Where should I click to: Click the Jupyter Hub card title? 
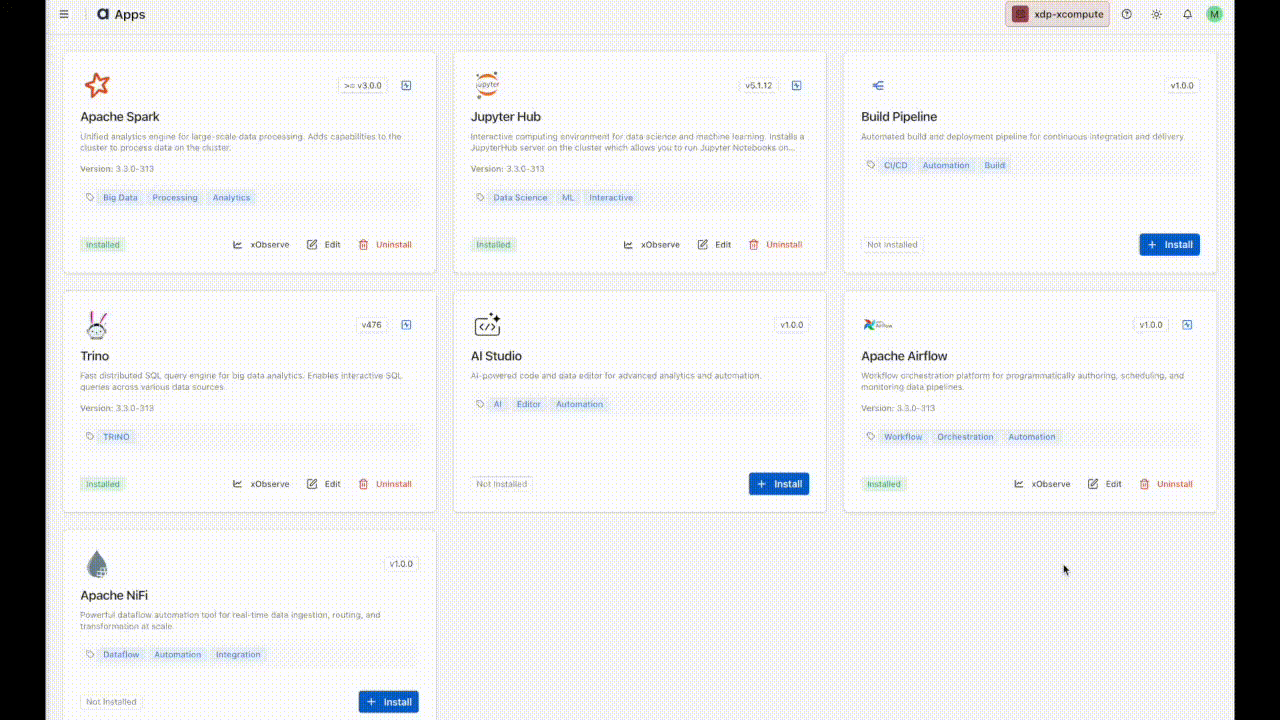click(x=506, y=117)
